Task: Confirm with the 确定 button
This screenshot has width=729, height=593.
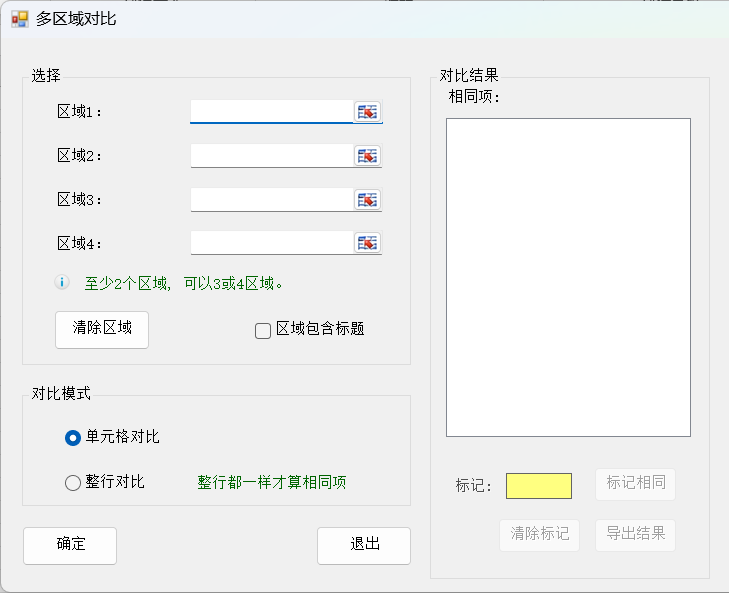Action: click(x=70, y=546)
